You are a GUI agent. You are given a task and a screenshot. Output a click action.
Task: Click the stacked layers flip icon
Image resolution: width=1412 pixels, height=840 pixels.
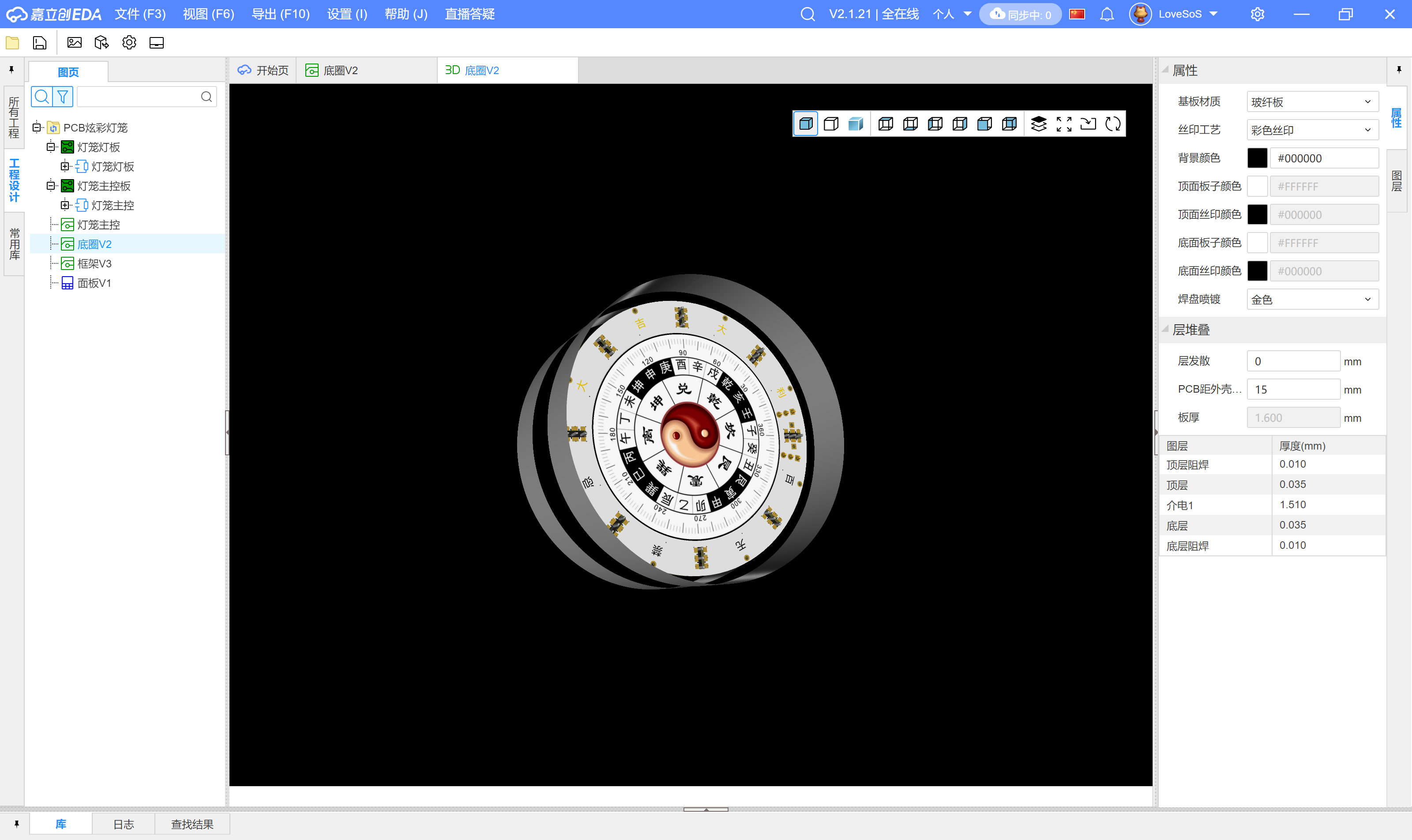tap(1038, 124)
